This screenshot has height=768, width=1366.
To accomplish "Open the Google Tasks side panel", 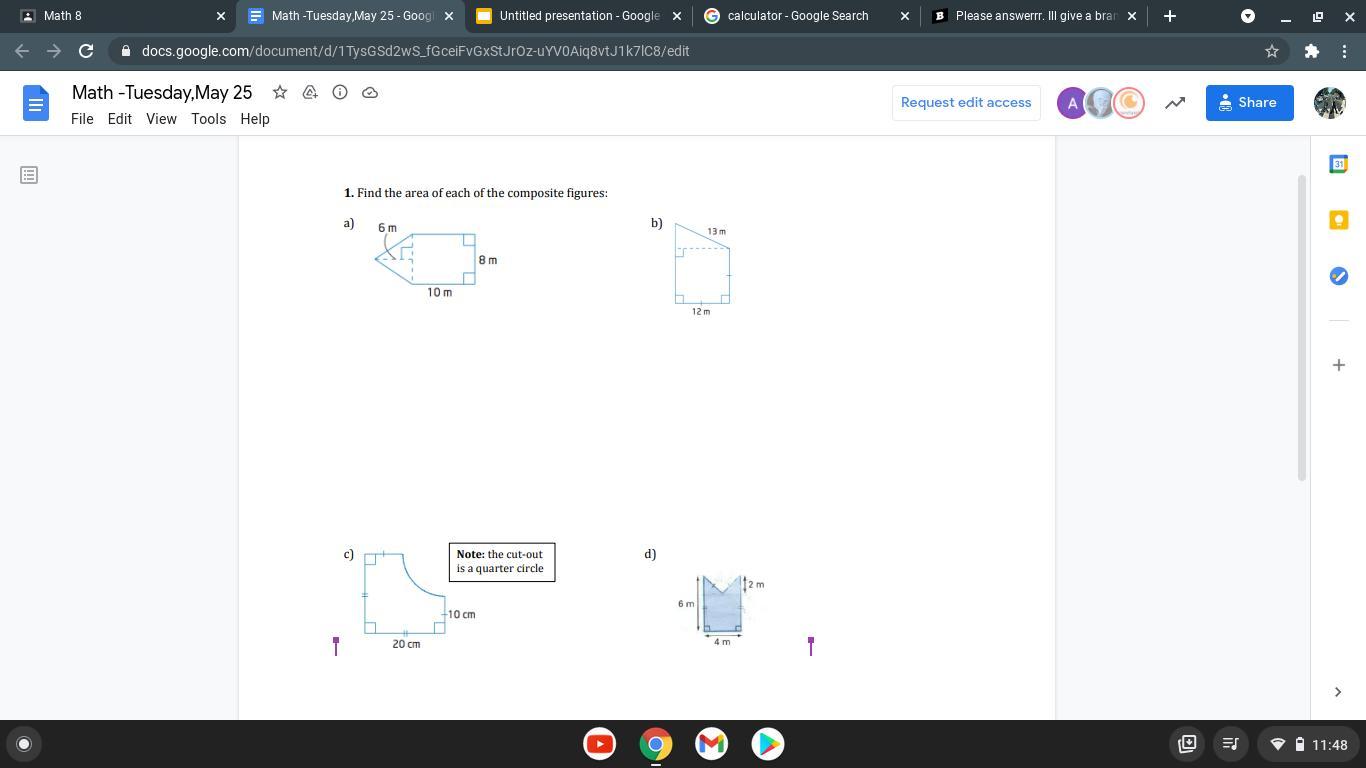I will (x=1338, y=276).
